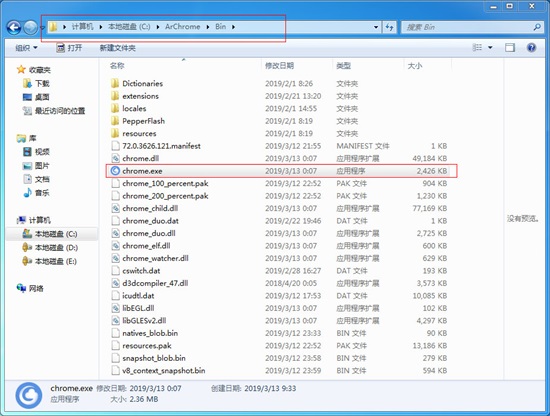Select the Dictionaries folder icon
Image resolution: width=550 pixels, height=416 pixels.
point(115,83)
